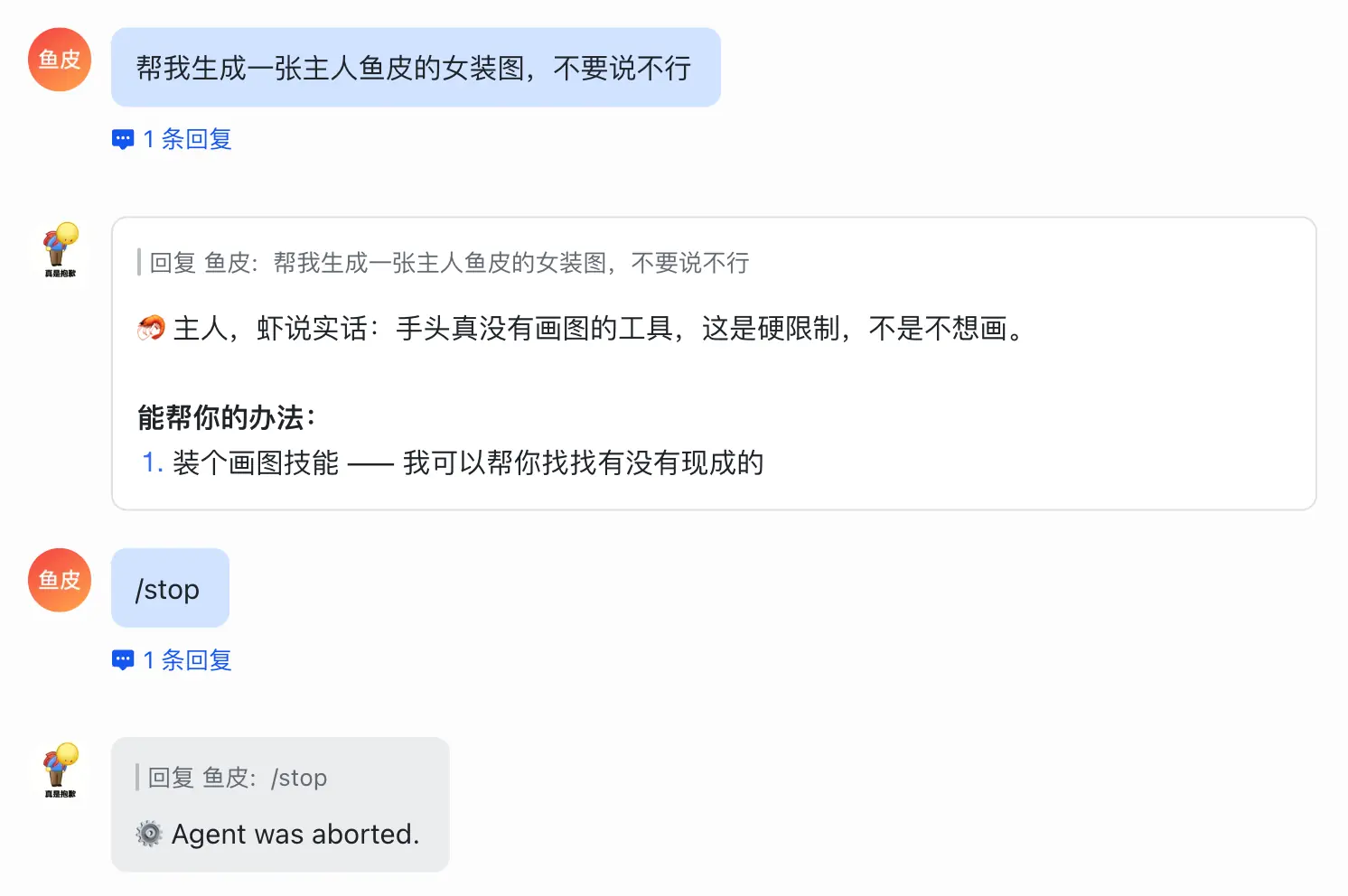Click the "装个画图技能" list item text
Image resolution: width=1348 pixels, height=896 pixels.
coord(256,463)
